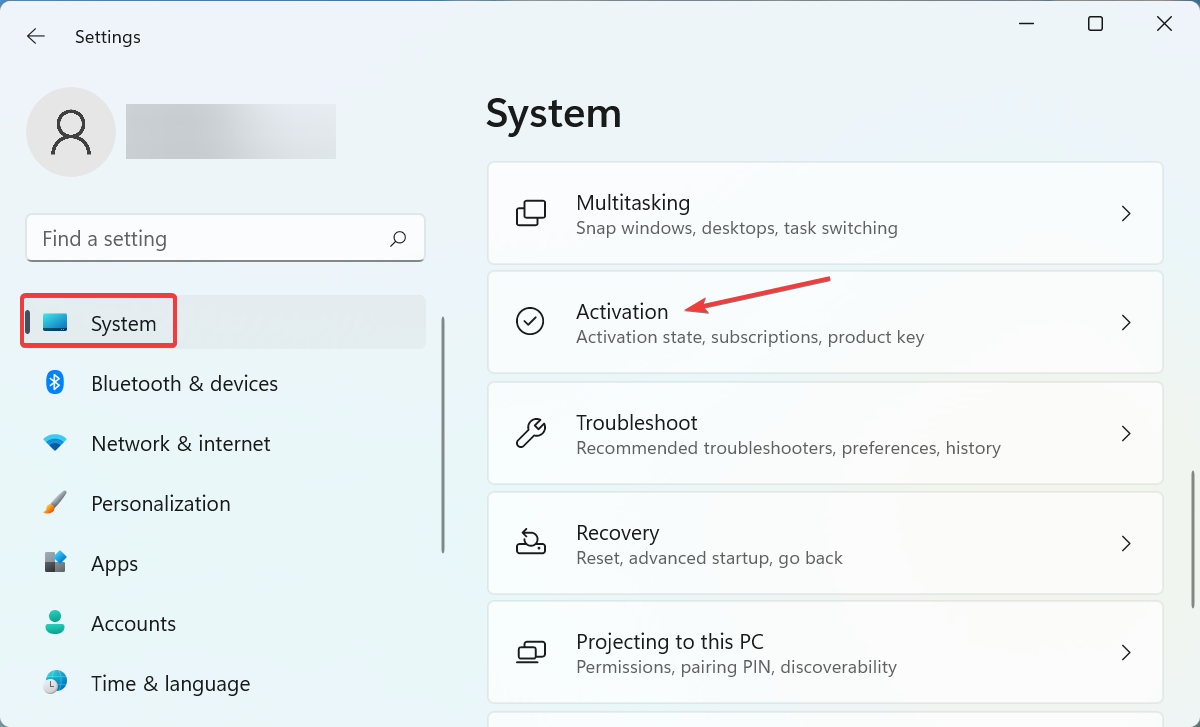This screenshot has width=1200, height=727.
Task: Click the Apps icon in sidebar
Action: (55, 562)
